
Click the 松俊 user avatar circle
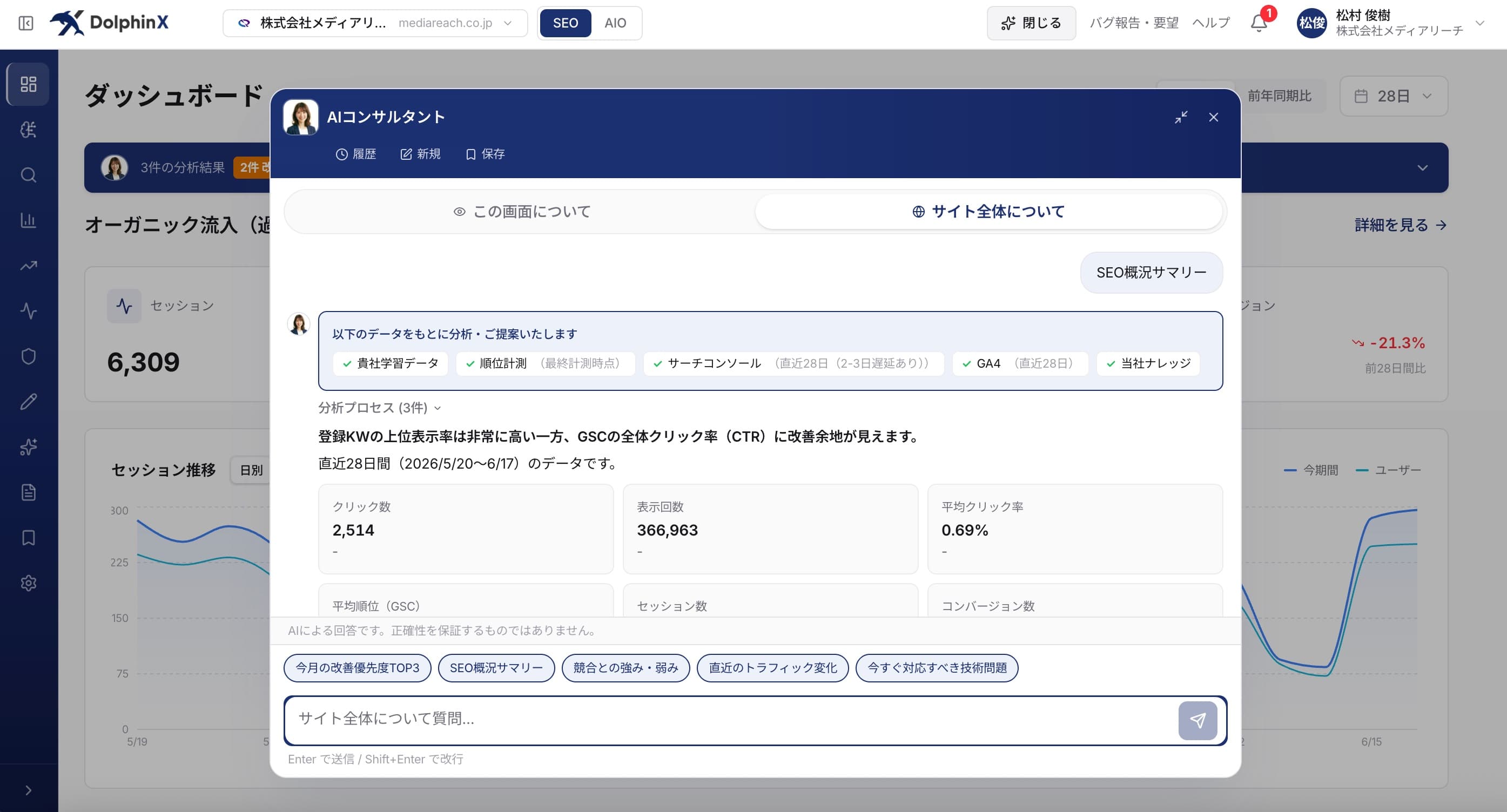[x=1311, y=23]
